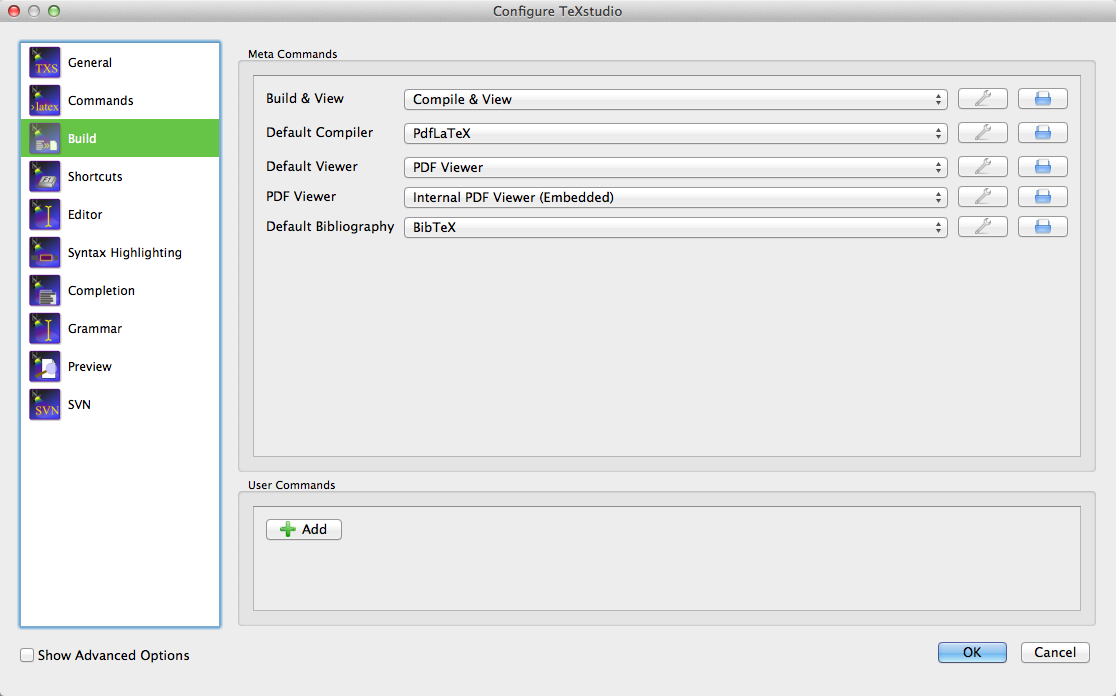Select the Build page icon in sidebar
This screenshot has height=696, width=1116.
(x=45, y=139)
